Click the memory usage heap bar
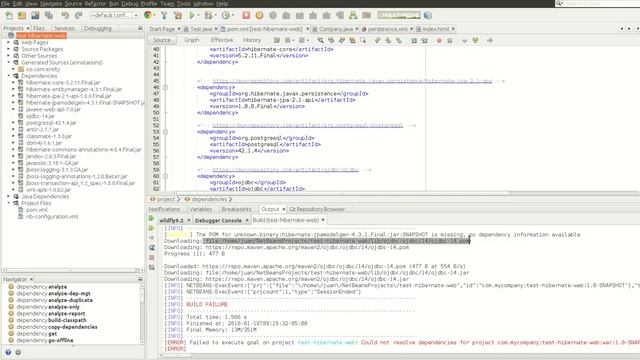 (398, 16)
